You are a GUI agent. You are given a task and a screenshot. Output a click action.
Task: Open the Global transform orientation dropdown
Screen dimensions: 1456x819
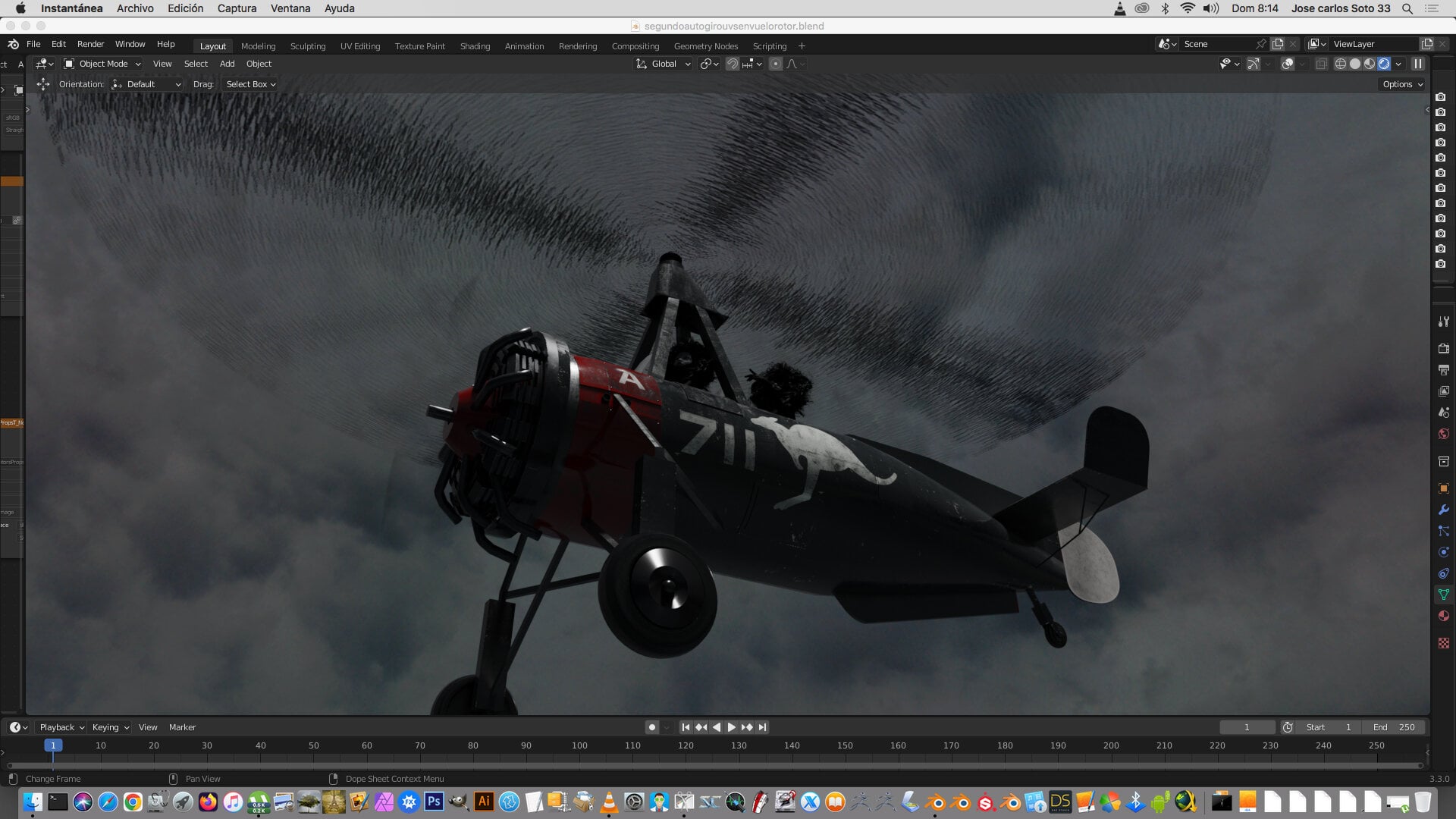point(663,64)
